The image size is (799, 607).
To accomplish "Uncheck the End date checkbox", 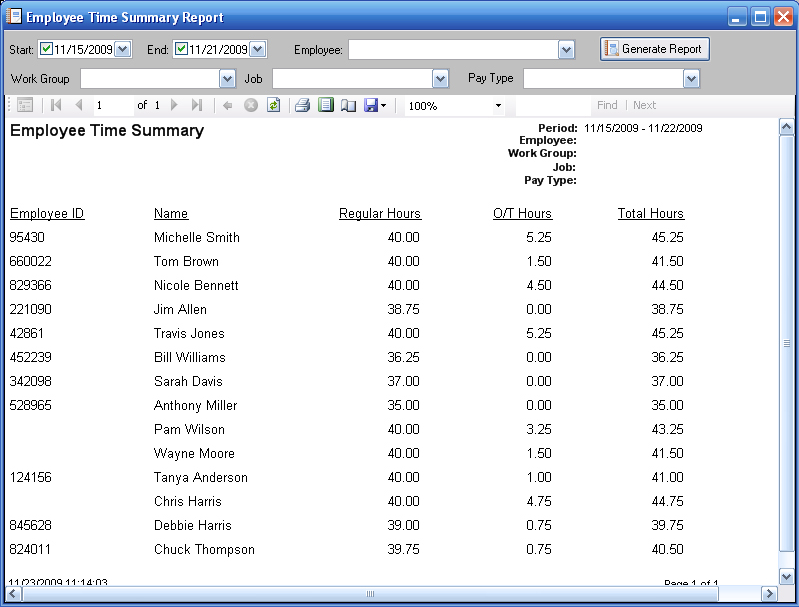I will 181,49.
